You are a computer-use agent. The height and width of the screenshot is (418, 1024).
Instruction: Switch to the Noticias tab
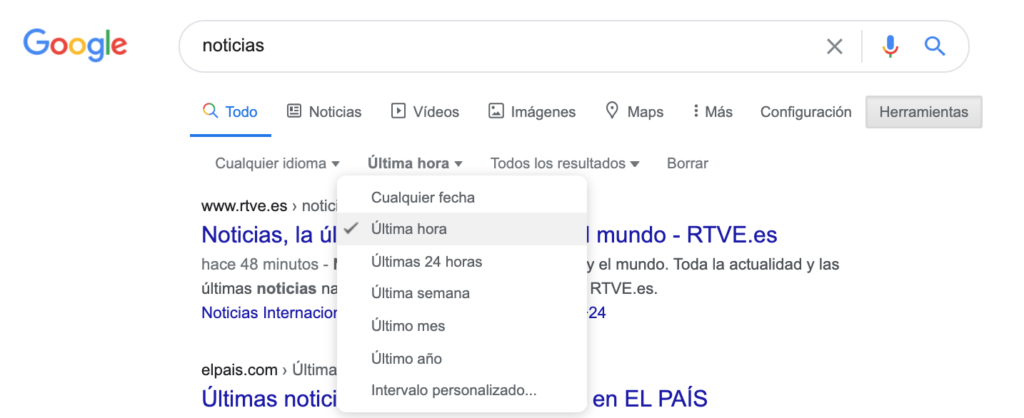(324, 112)
